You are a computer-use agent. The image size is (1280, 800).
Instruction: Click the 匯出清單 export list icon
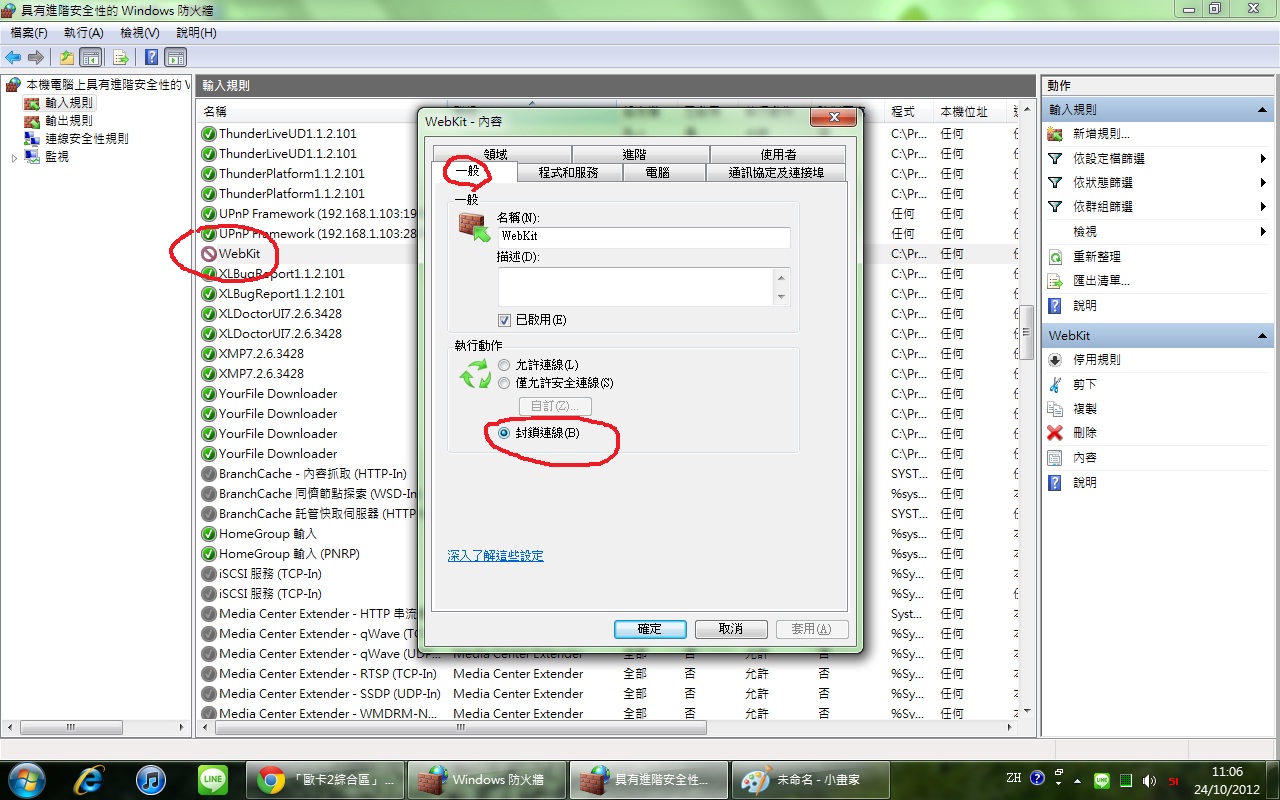[x=1054, y=281]
